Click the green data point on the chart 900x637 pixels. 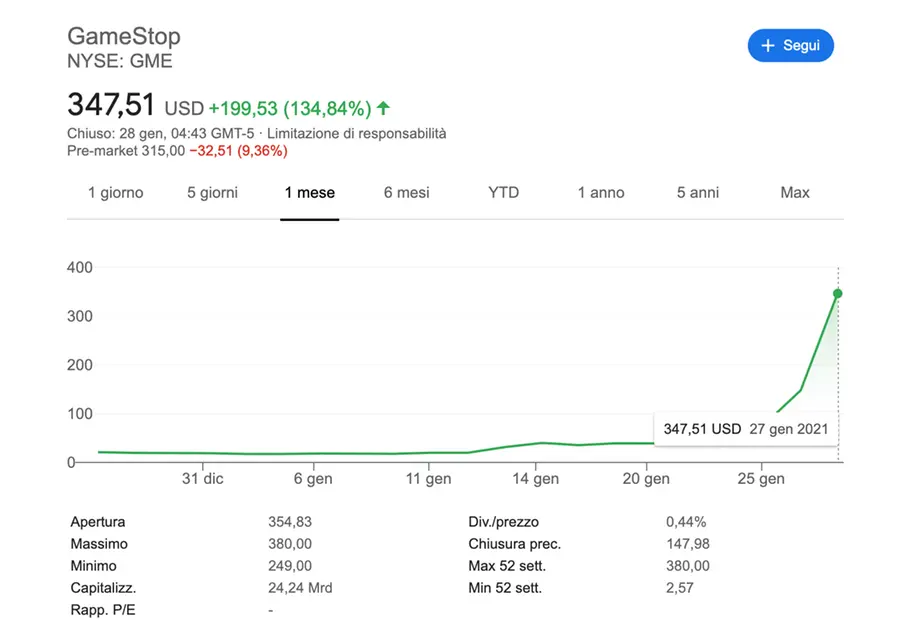(837, 293)
